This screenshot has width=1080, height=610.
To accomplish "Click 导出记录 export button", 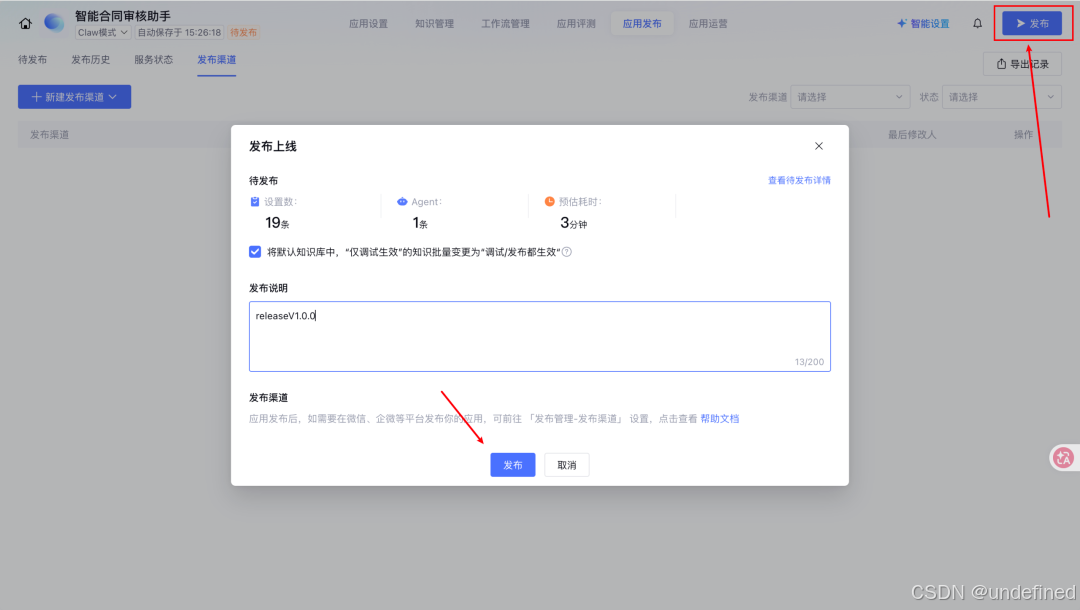I will pos(1023,64).
